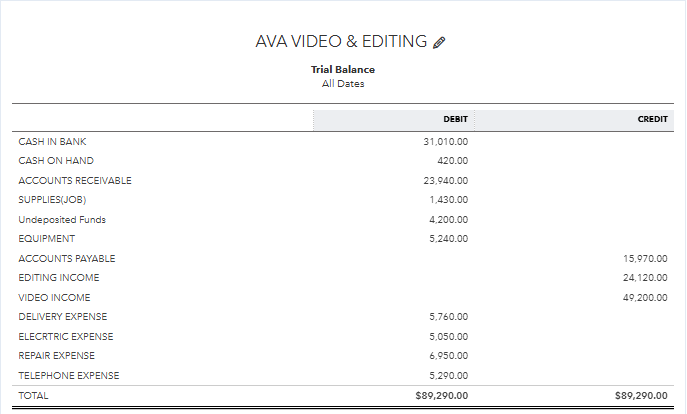The width and height of the screenshot is (687, 414).
Task: Click the 31,010.00 debit amount
Action: click(x=446, y=142)
